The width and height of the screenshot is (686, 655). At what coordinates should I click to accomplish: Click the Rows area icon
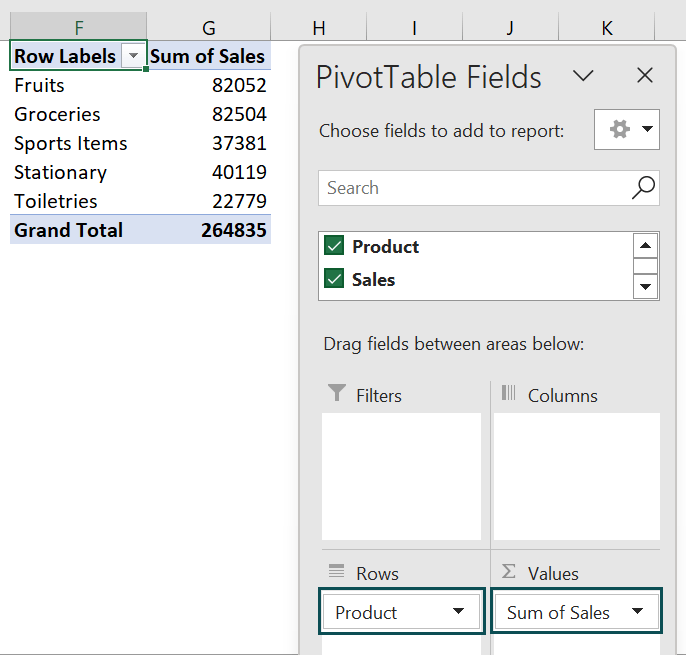coord(336,571)
